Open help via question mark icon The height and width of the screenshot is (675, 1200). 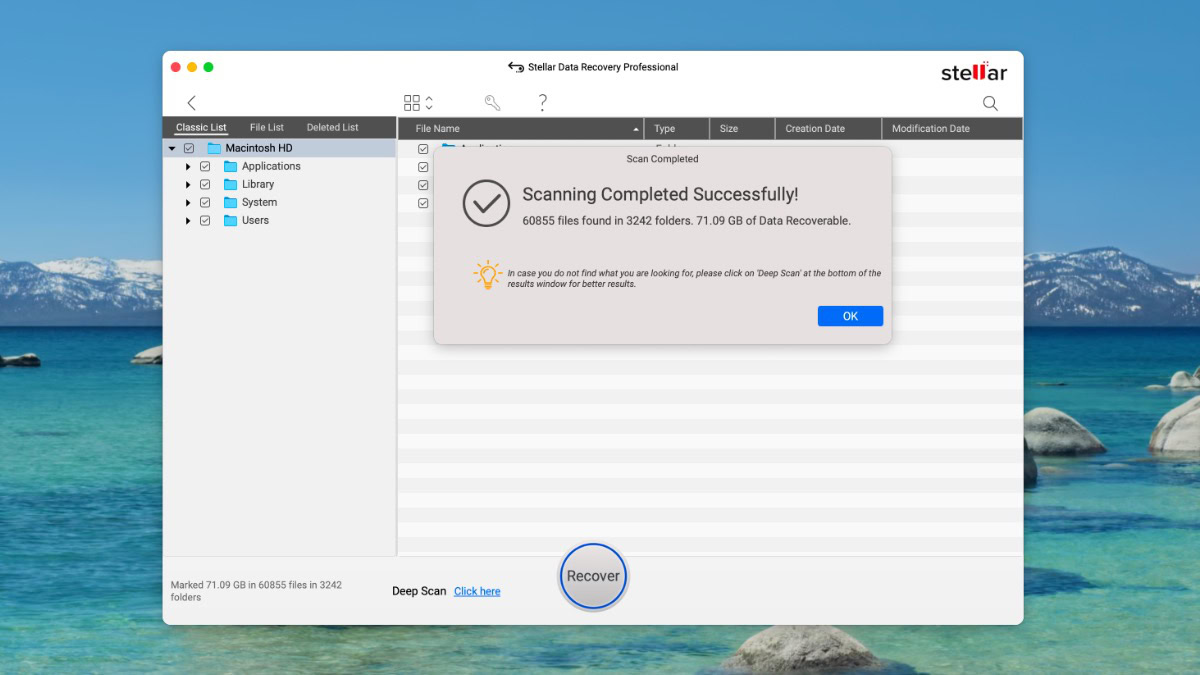tap(543, 102)
